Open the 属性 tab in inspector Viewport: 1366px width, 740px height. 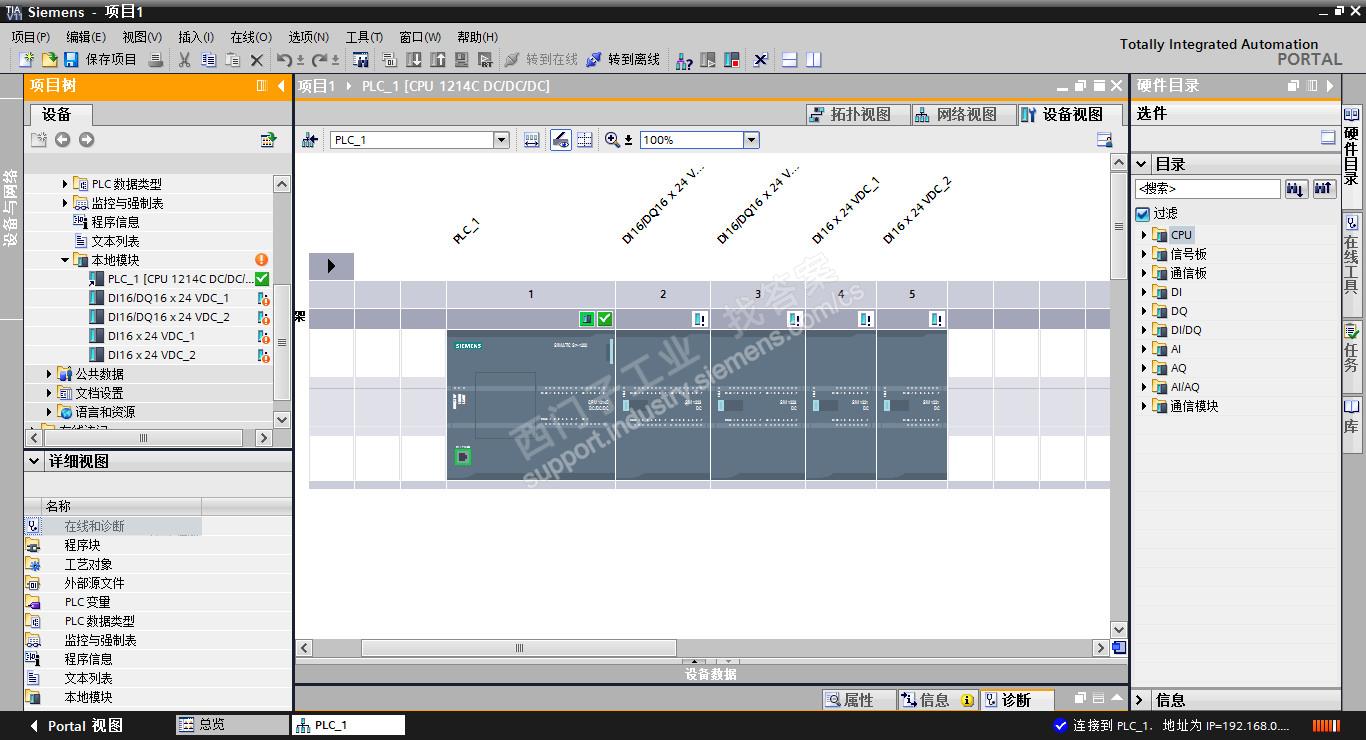[857, 700]
